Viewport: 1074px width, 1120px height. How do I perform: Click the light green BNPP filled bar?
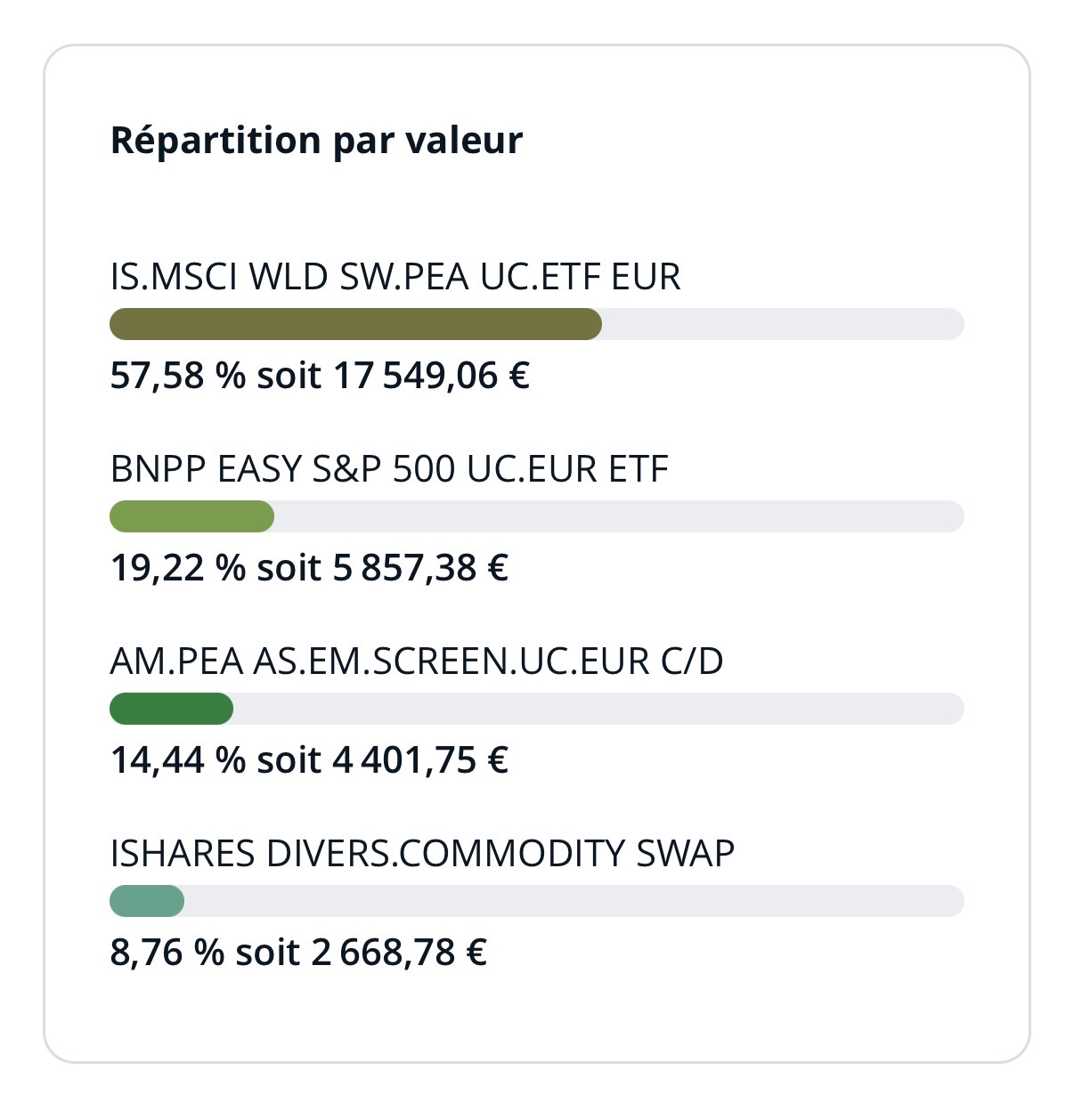click(x=191, y=516)
